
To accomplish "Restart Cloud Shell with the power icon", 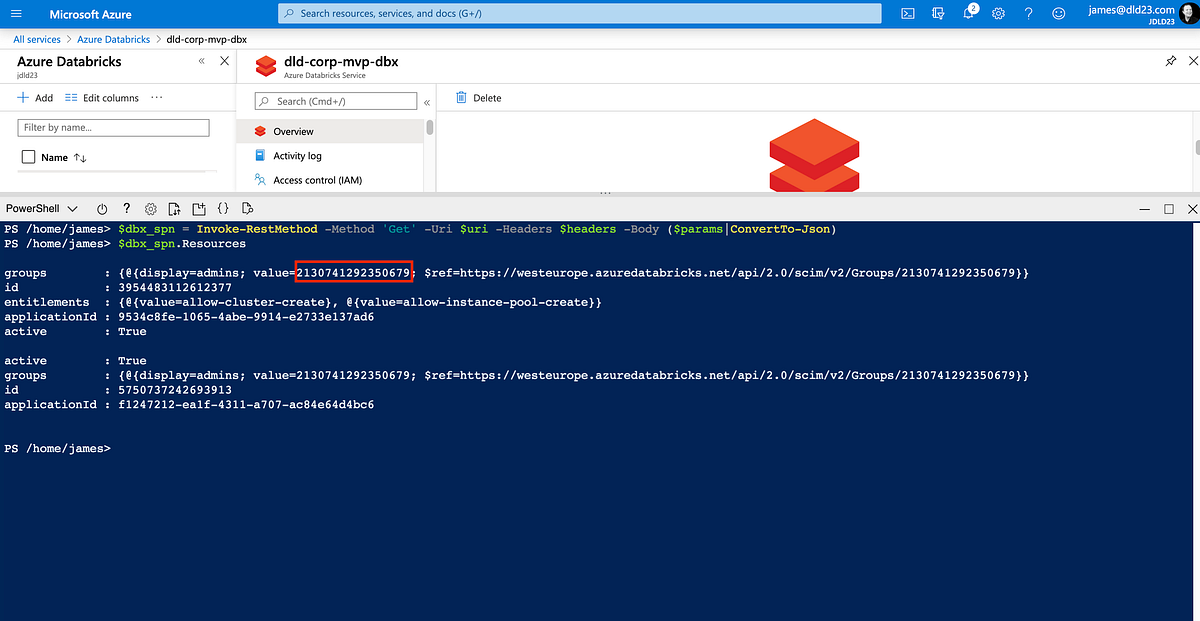I will (x=102, y=208).
